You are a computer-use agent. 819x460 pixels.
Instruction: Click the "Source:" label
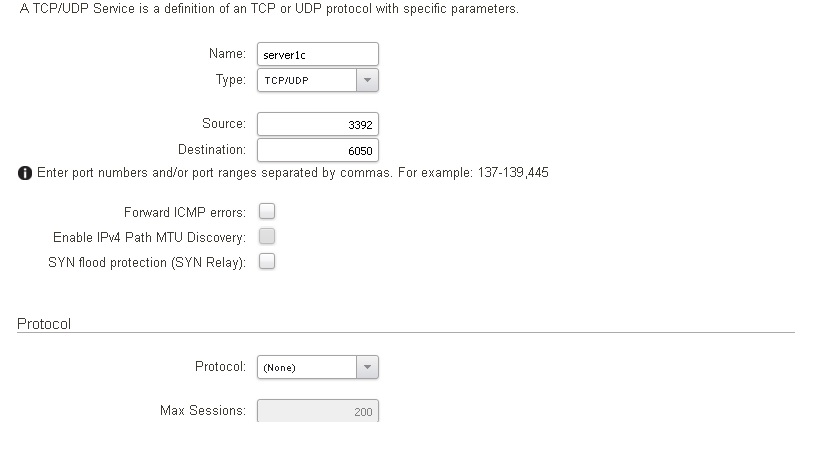coord(223,123)
